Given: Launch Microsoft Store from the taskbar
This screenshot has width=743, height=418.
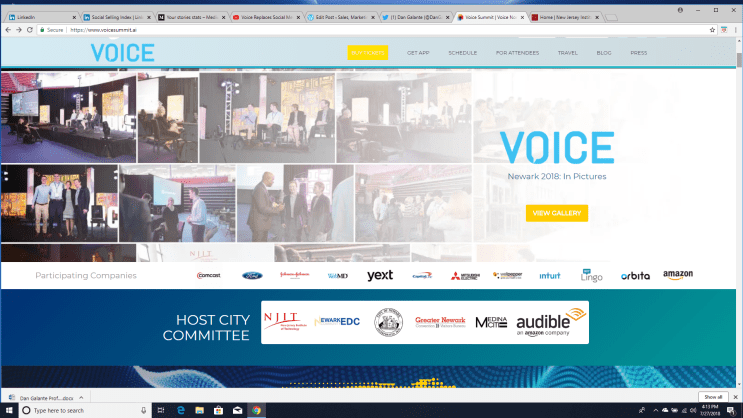Looking at the screenshot, I should [x=219, y=410].
